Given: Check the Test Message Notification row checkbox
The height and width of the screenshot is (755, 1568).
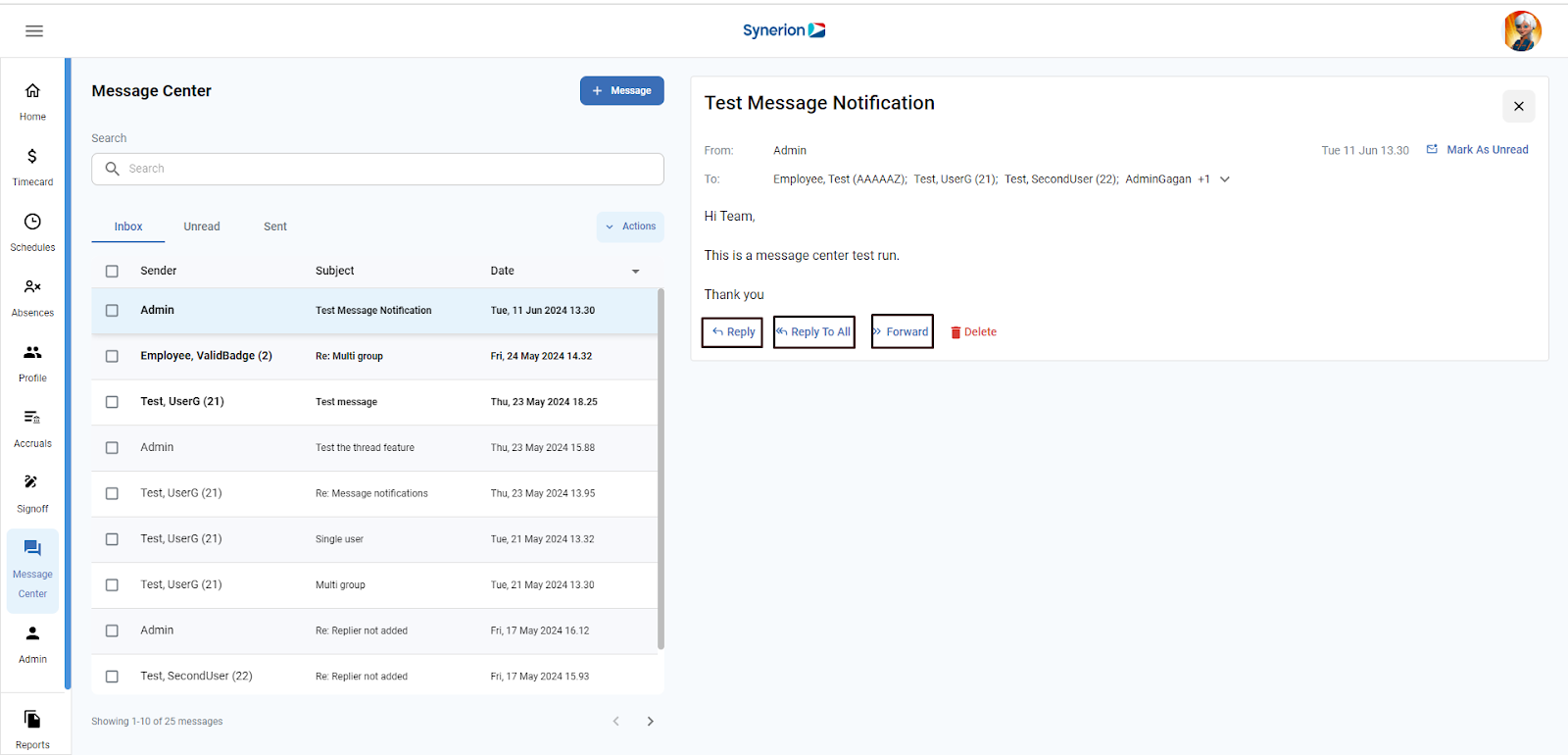Looking at the screenshot, I should pos(112,310).
